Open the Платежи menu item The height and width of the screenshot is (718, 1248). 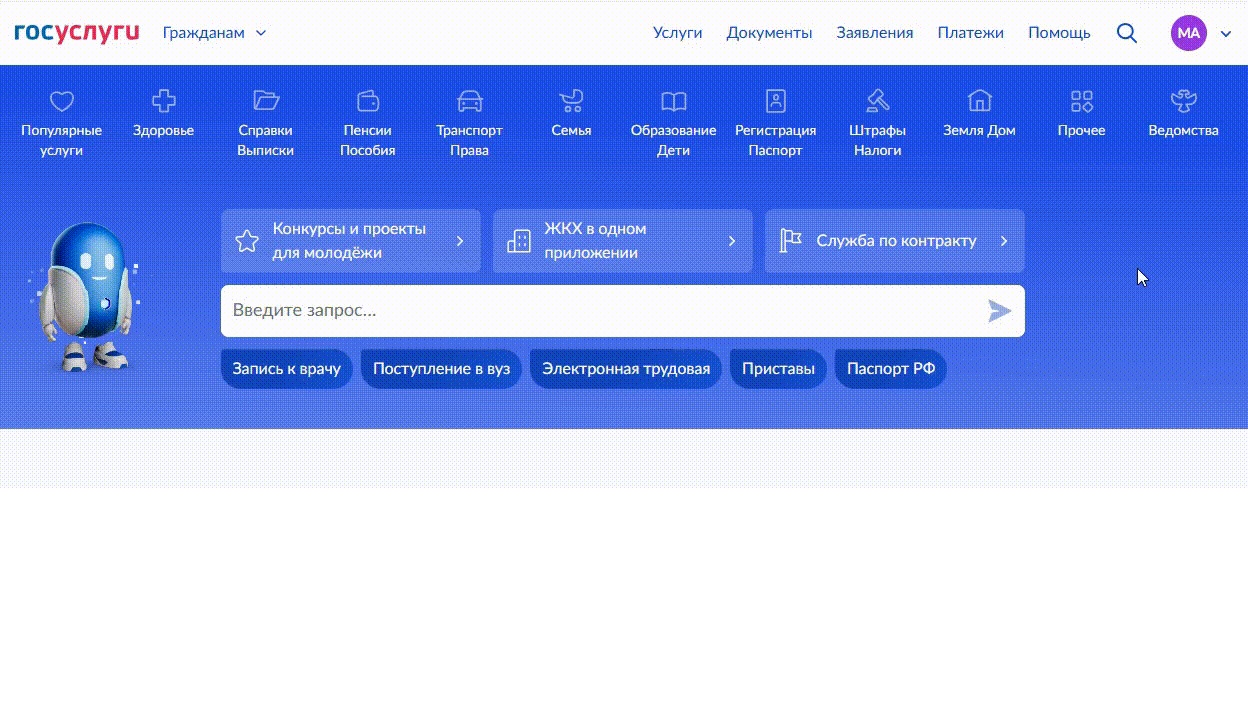coord(970,33)
